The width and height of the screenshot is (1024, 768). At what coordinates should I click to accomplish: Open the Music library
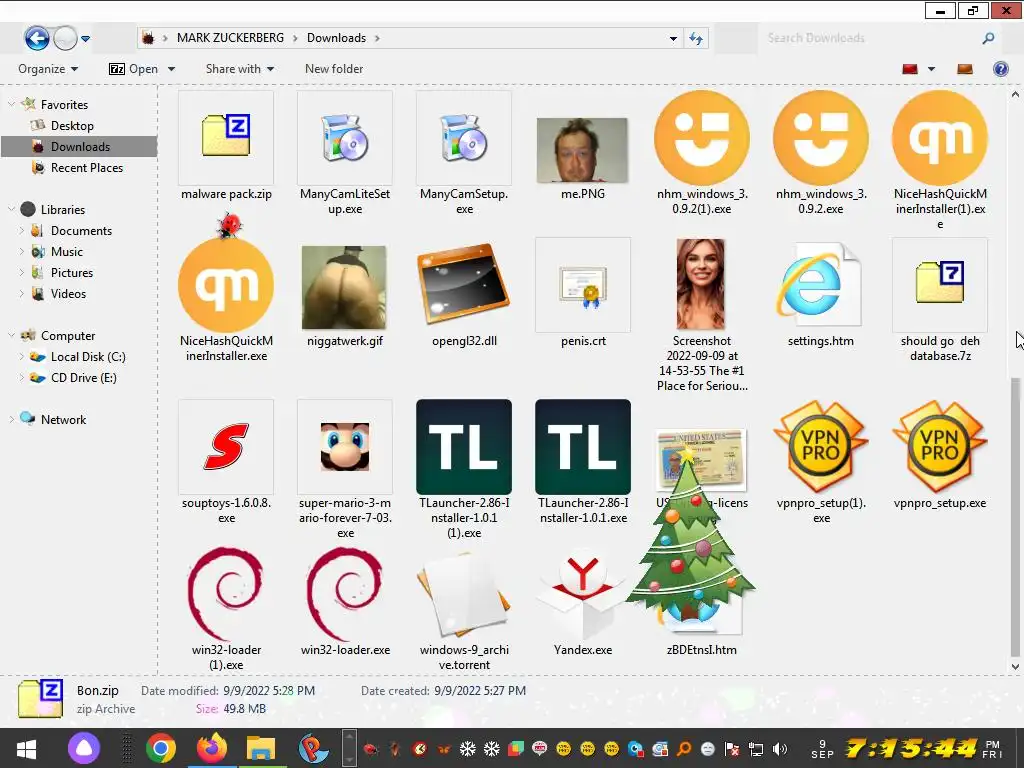click(x=67, y=251)
